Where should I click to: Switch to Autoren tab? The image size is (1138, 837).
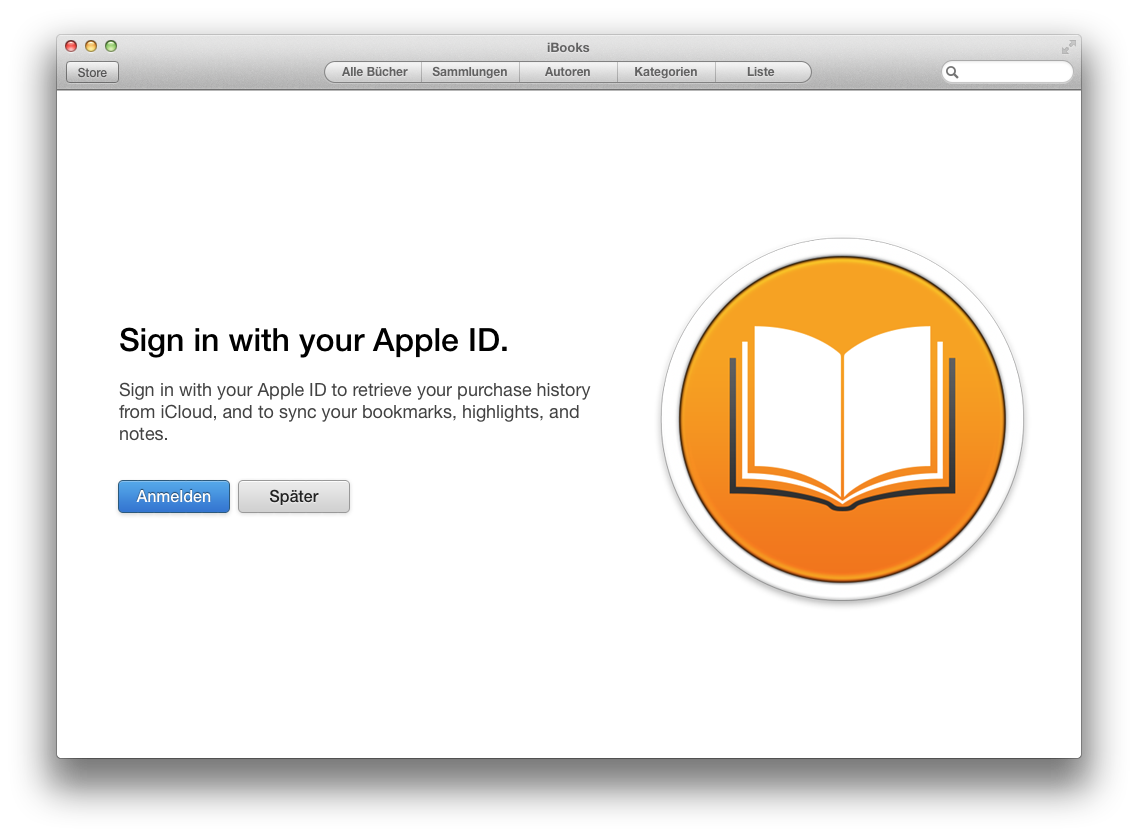[568, 72]
